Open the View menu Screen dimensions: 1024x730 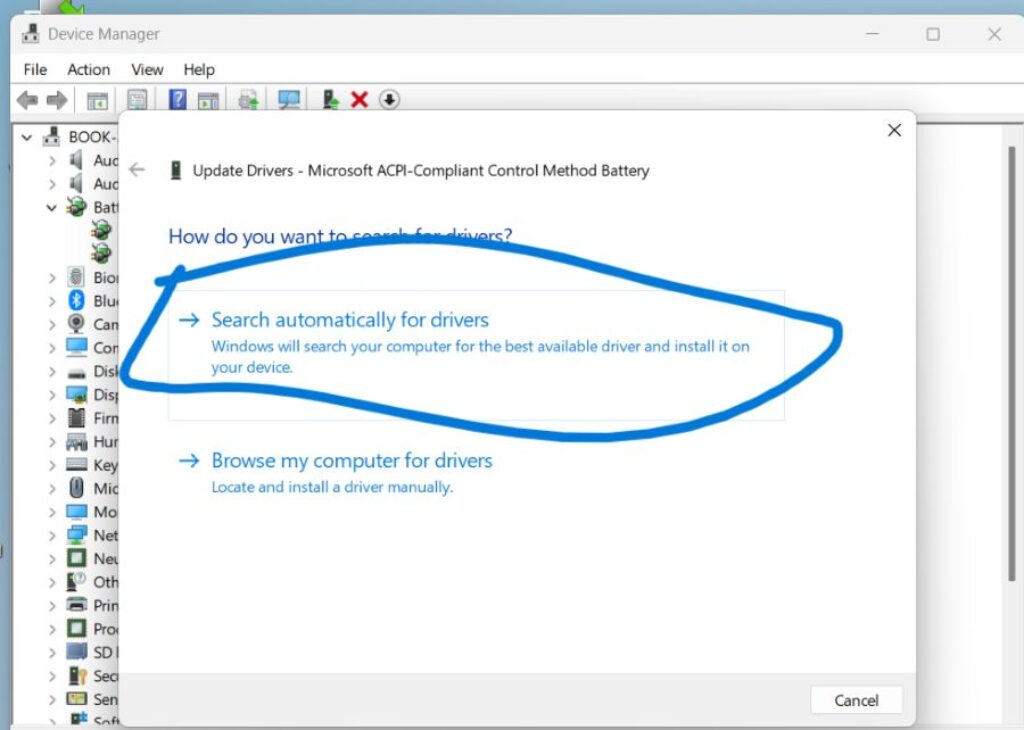[147, 69]
